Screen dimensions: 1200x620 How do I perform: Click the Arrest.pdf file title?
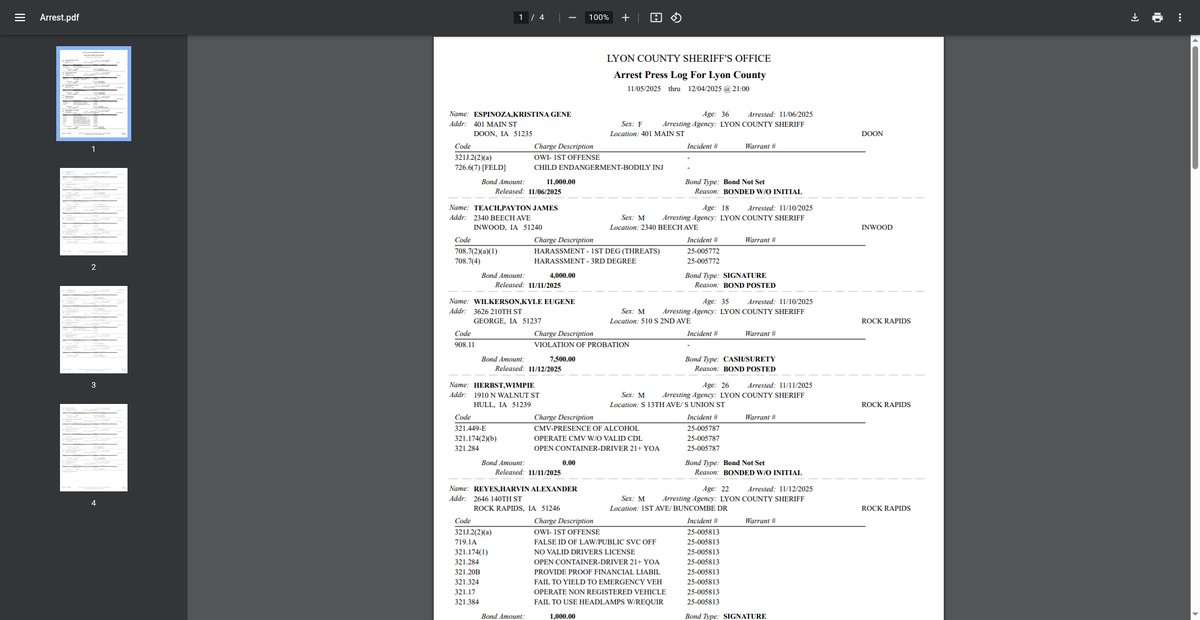click(60, 18)
